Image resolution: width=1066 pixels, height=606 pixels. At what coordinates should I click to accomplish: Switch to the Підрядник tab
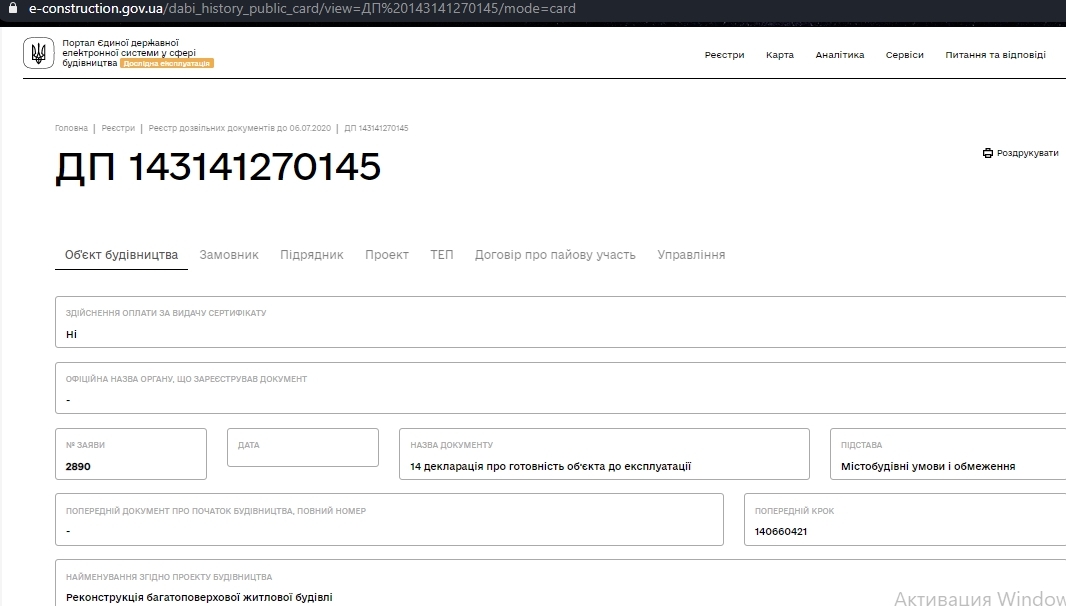(x=312, y=255)
